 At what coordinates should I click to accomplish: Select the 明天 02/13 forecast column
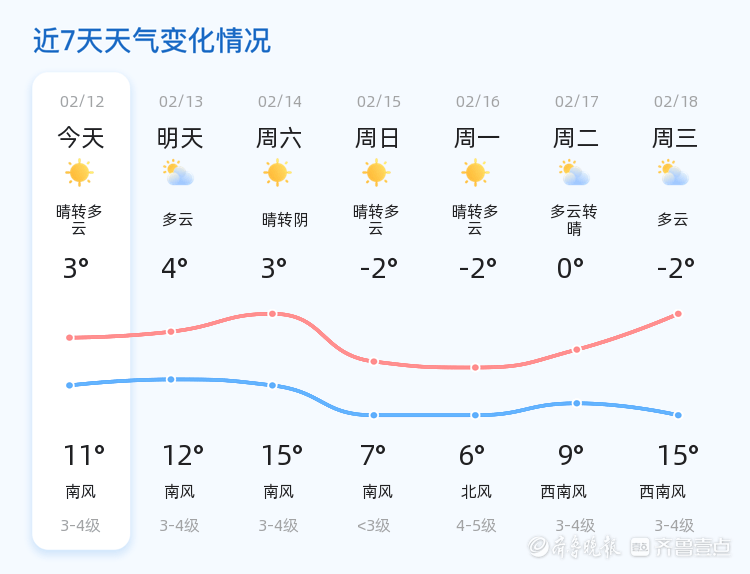(x=180, y=310)
